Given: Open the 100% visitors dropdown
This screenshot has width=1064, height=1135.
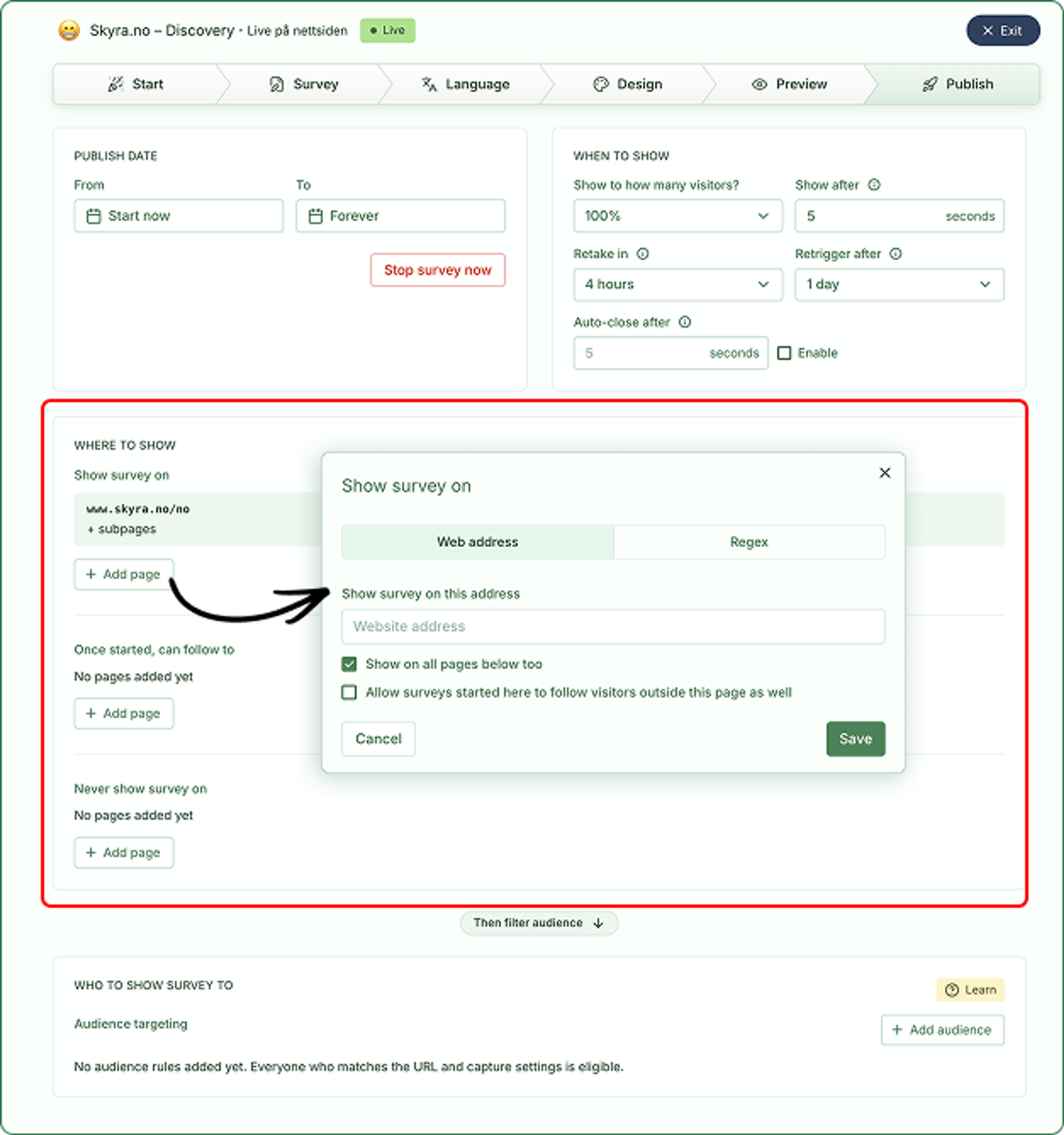Looking at the screenshot, I should pyautogui.click(x=678, y=216).
